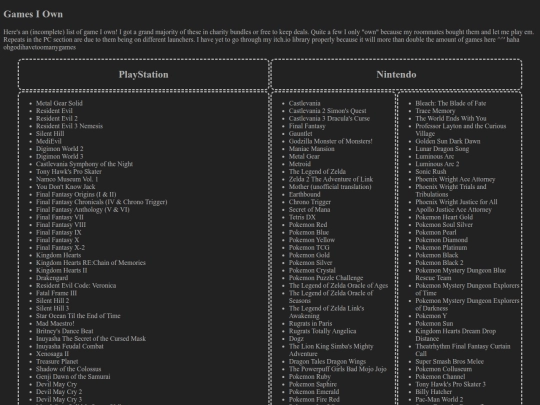Click 'Sonic Rush' entry
Screen dimensions: 540x405
click(430, 172)
